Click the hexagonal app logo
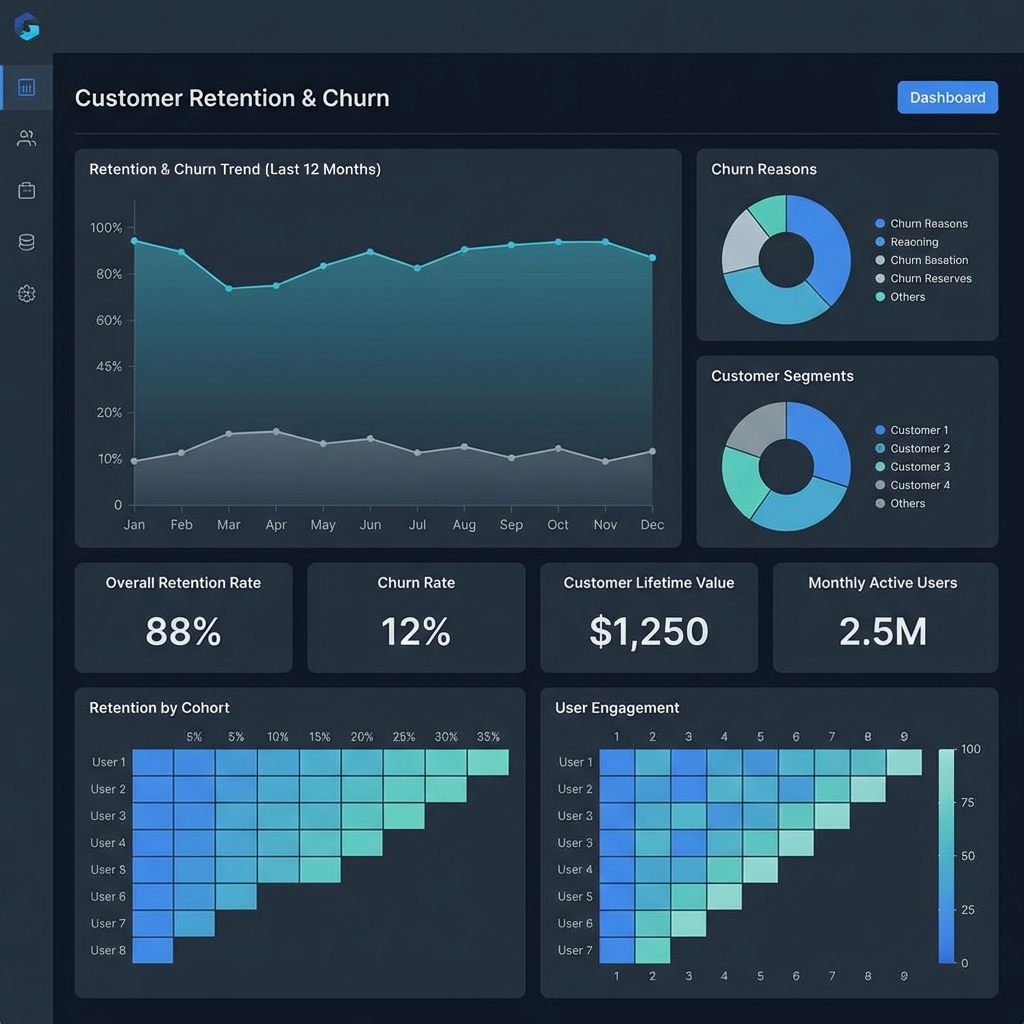Viewport: 1024px width, 1024px height. pyautogui.click(x=27, y=27)
